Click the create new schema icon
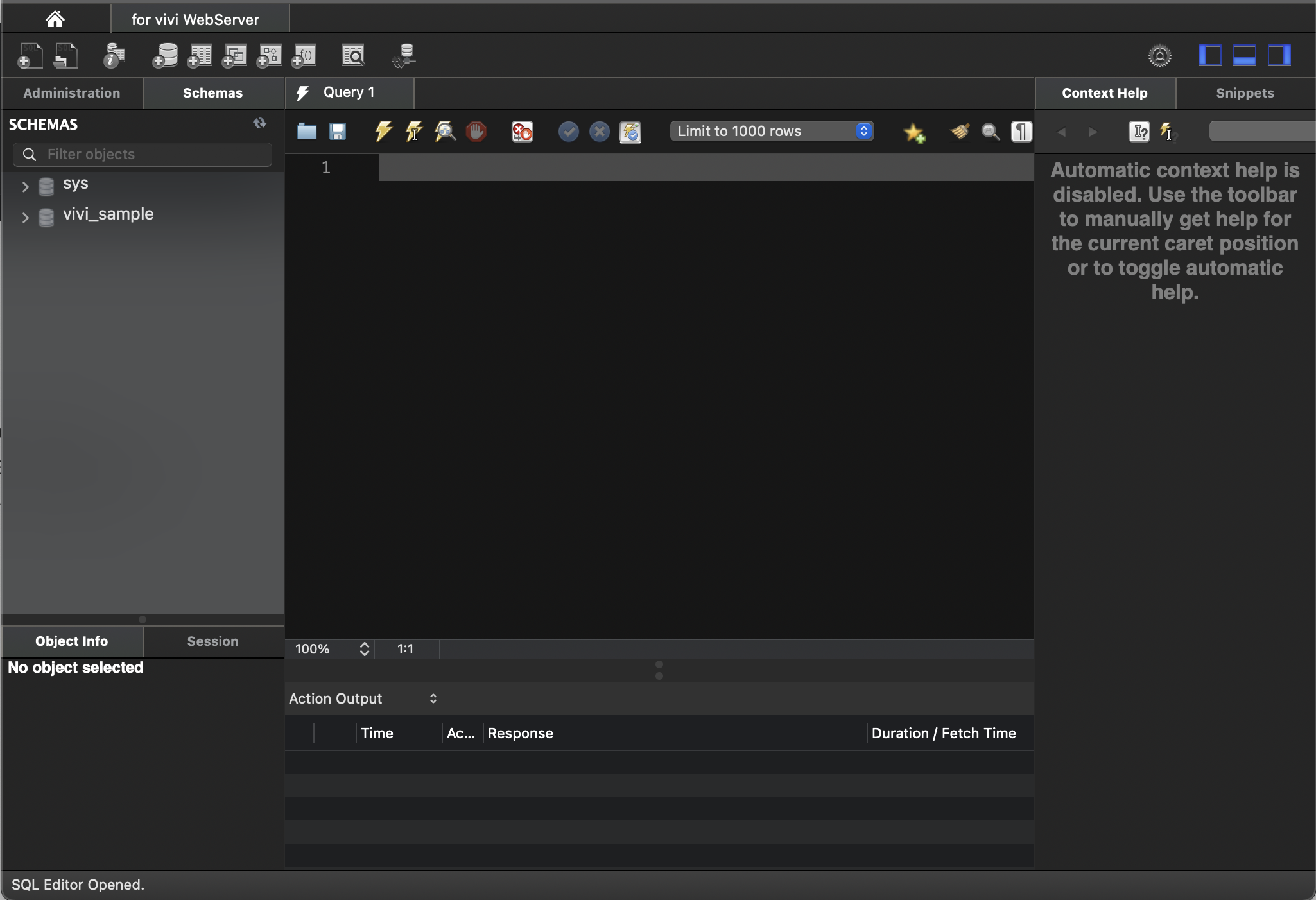 tap(165, 56)
